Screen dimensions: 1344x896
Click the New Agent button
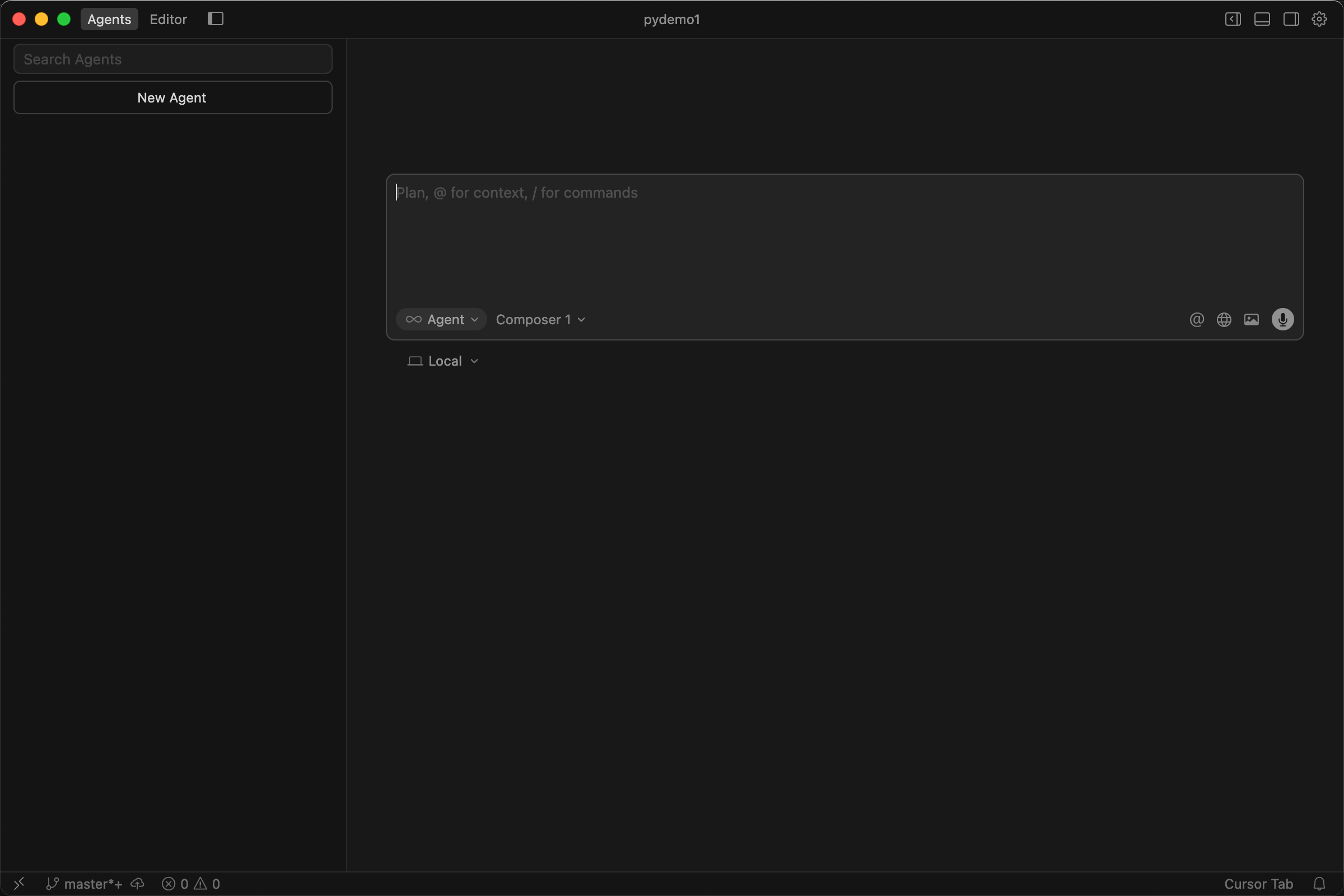(172, 97)
